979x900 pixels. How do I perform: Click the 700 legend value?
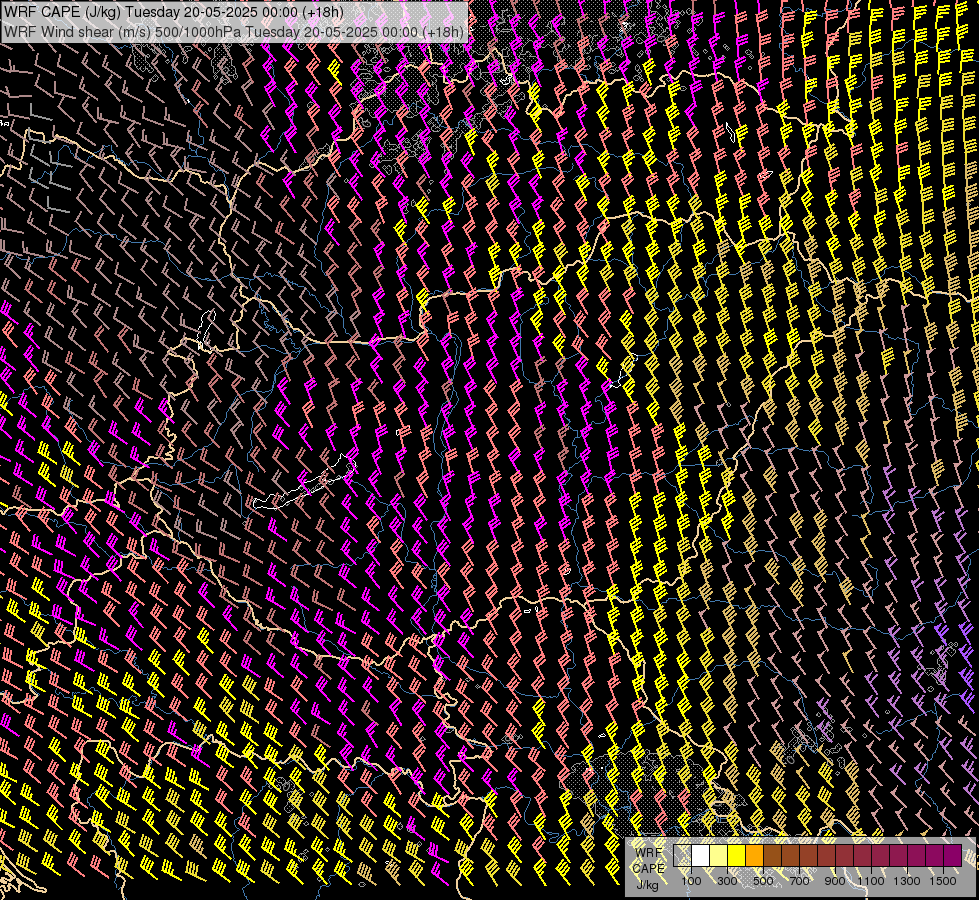pyautogui.click(x=799, y=881)
